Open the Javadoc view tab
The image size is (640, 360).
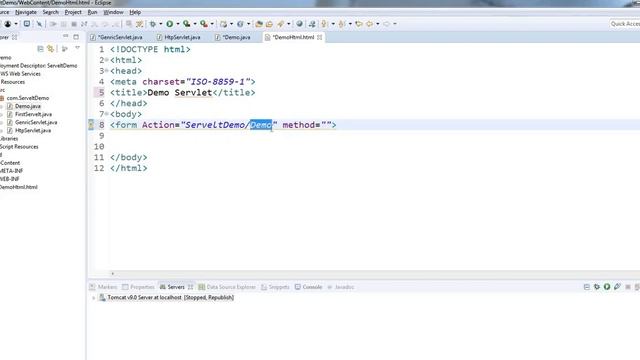341,287
